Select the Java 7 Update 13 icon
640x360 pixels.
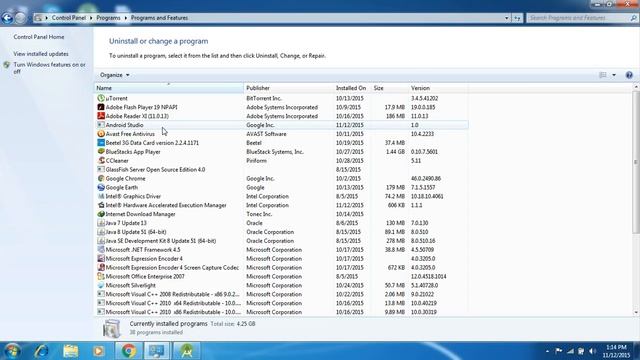click(101, 223)
